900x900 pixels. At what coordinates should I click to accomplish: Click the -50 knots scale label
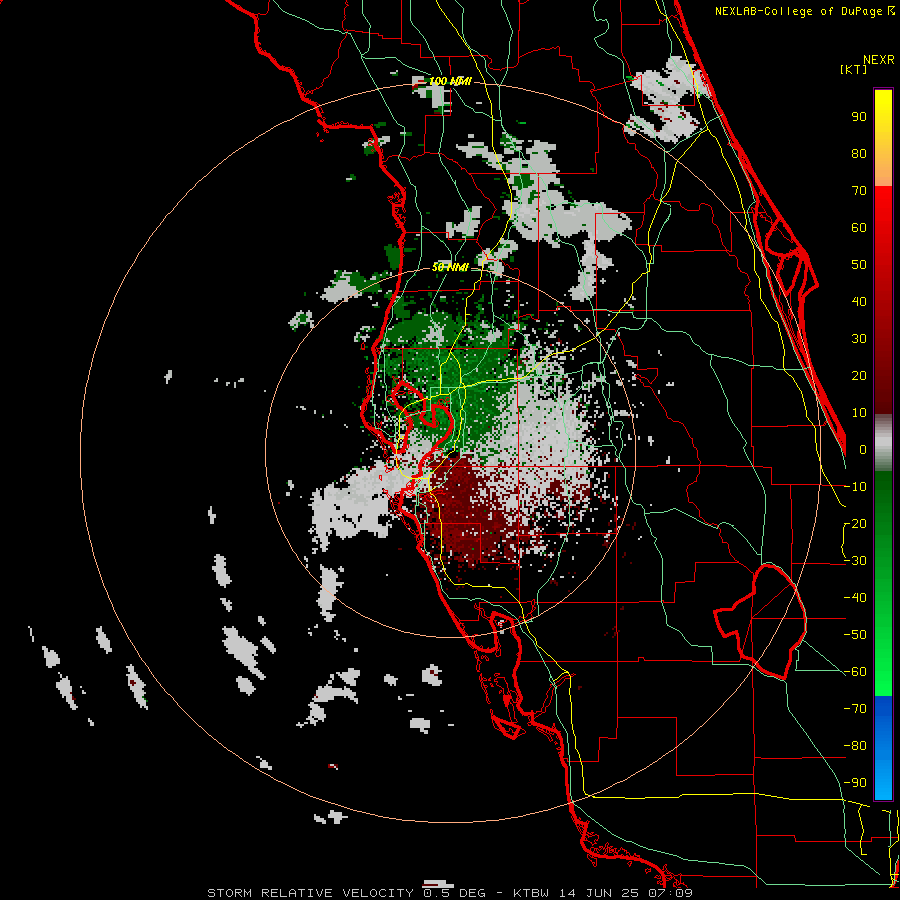[855, 635]
